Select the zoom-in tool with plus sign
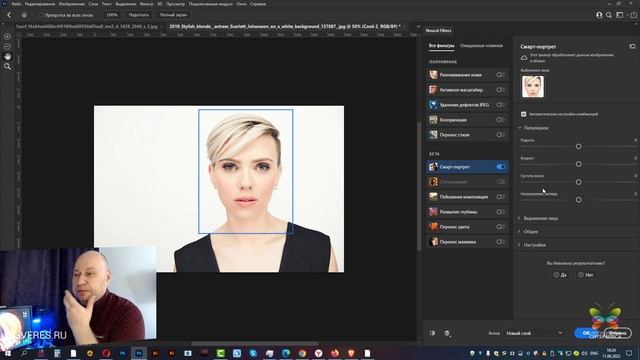Image resolution: width=640 pixels, height=360 pixels. click(7, 36)
